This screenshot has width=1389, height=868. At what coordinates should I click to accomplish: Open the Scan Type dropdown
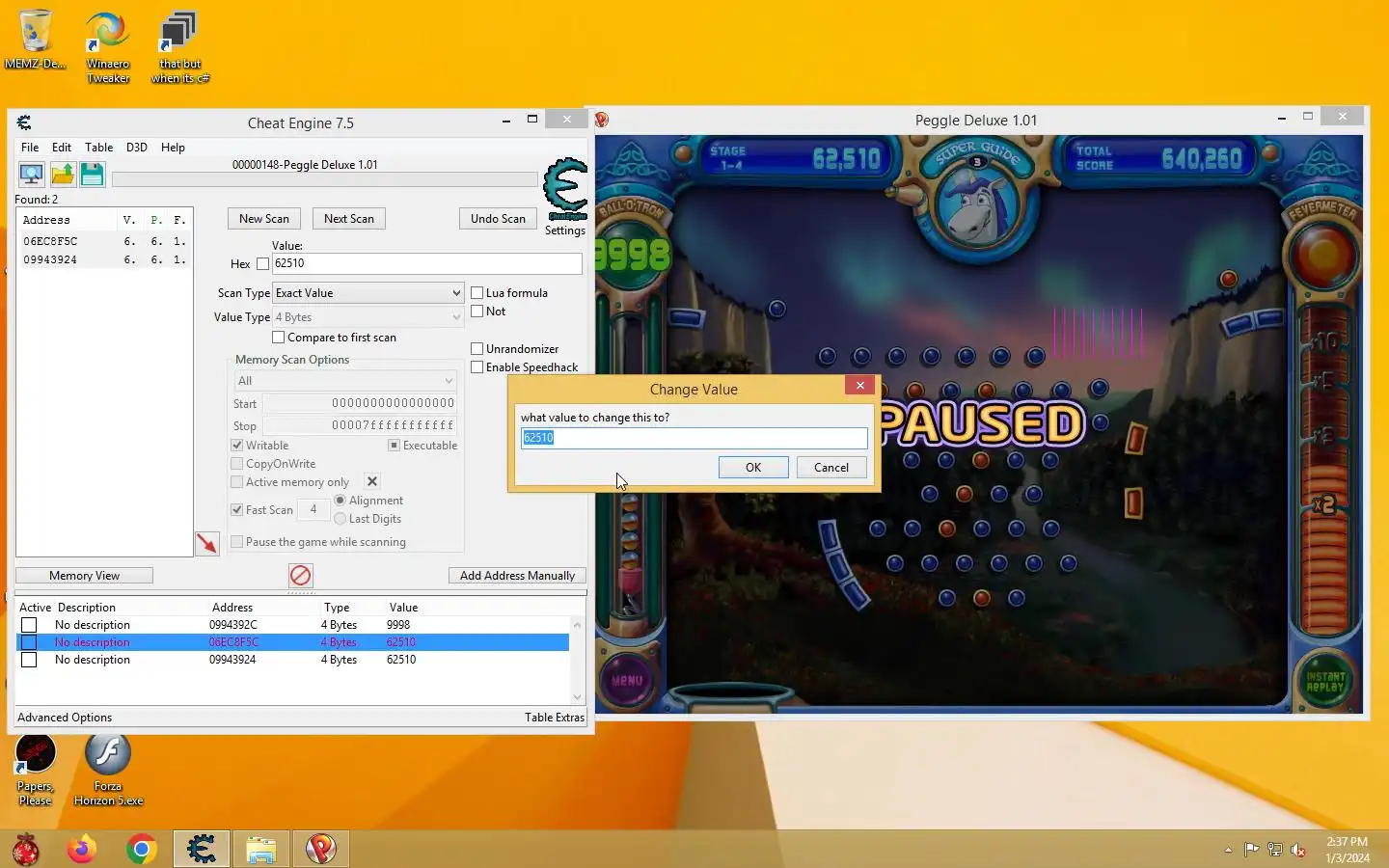click(x=368, y=293)
